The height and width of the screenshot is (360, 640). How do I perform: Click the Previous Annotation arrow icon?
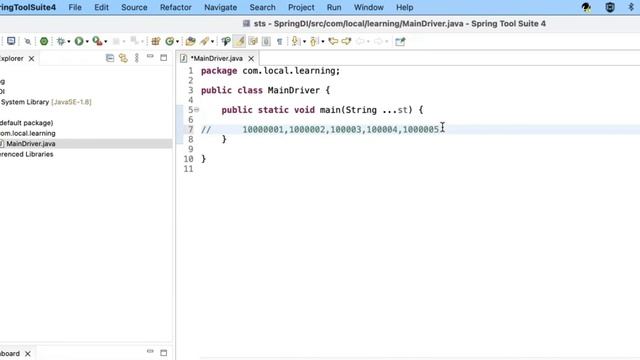click(313, 41)
